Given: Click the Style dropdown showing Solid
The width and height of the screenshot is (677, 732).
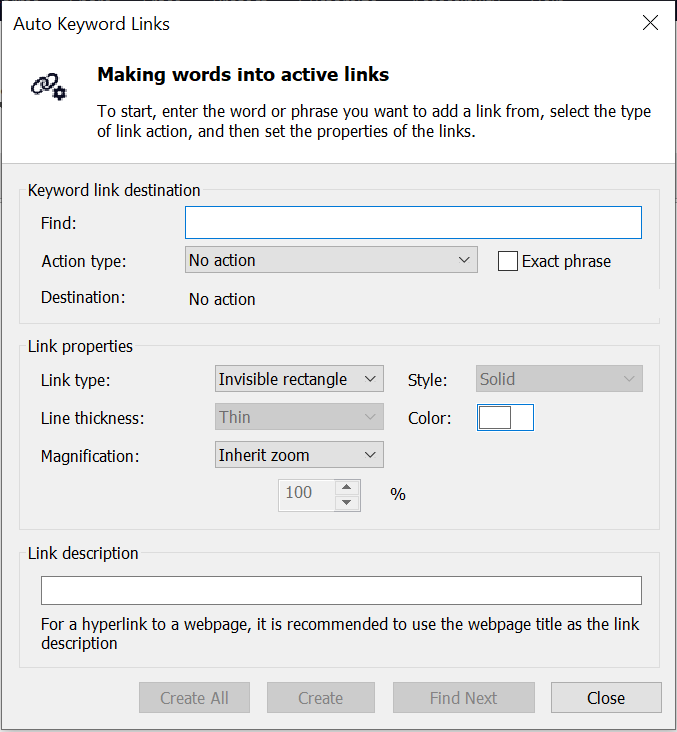Looking at the screenshot, I should pyautogui.click(x=559, y=379).
